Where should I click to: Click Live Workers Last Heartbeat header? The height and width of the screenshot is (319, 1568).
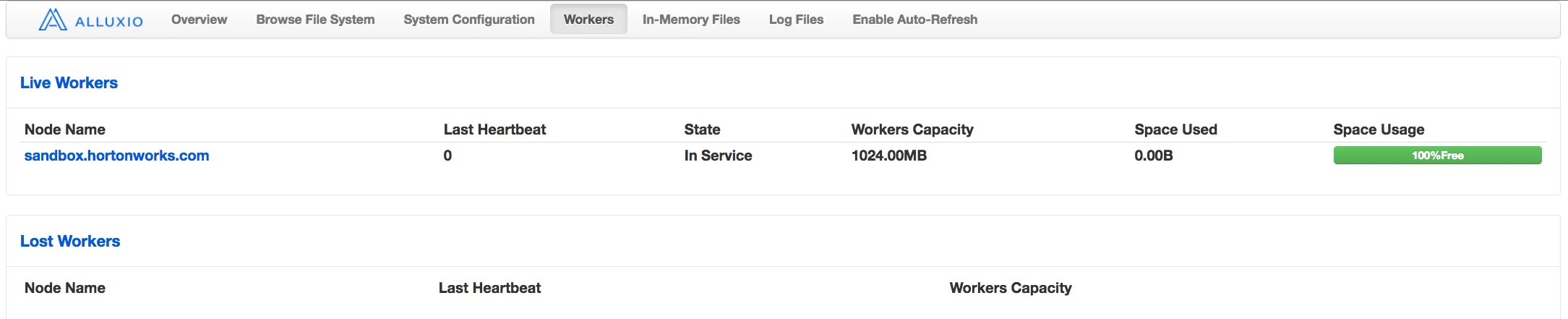(x=494, y=129)
